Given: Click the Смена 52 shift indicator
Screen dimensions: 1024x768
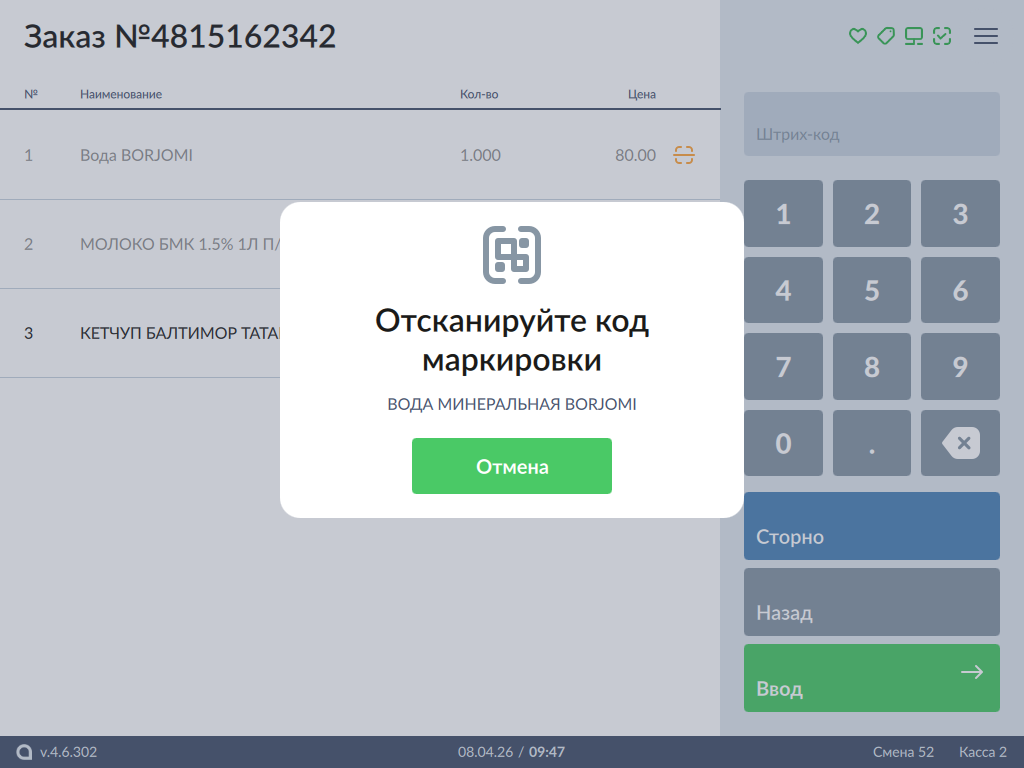Looking at the screenshot, I should point(903,752).
